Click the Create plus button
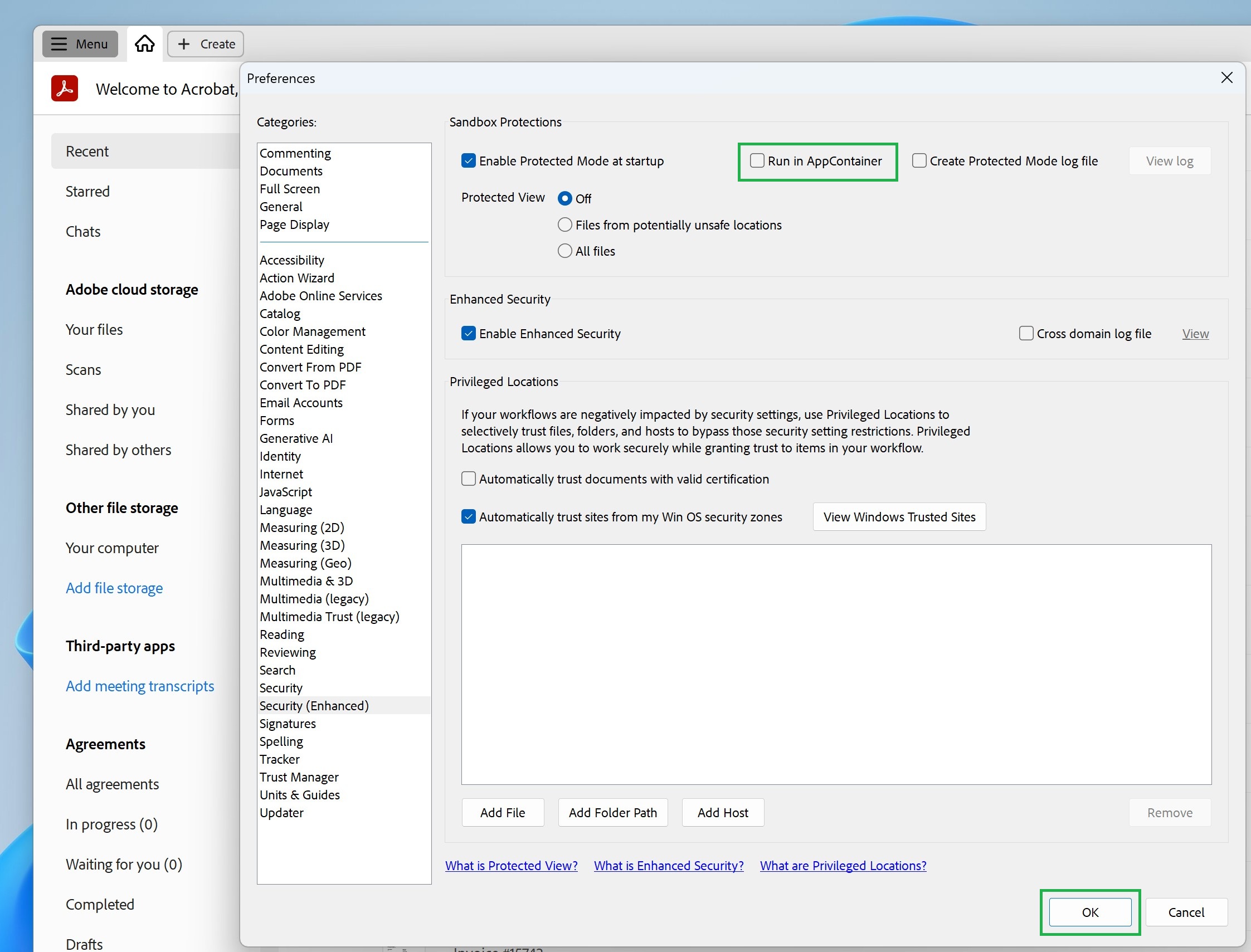The image size is (1251, 952). pos(206,43)
